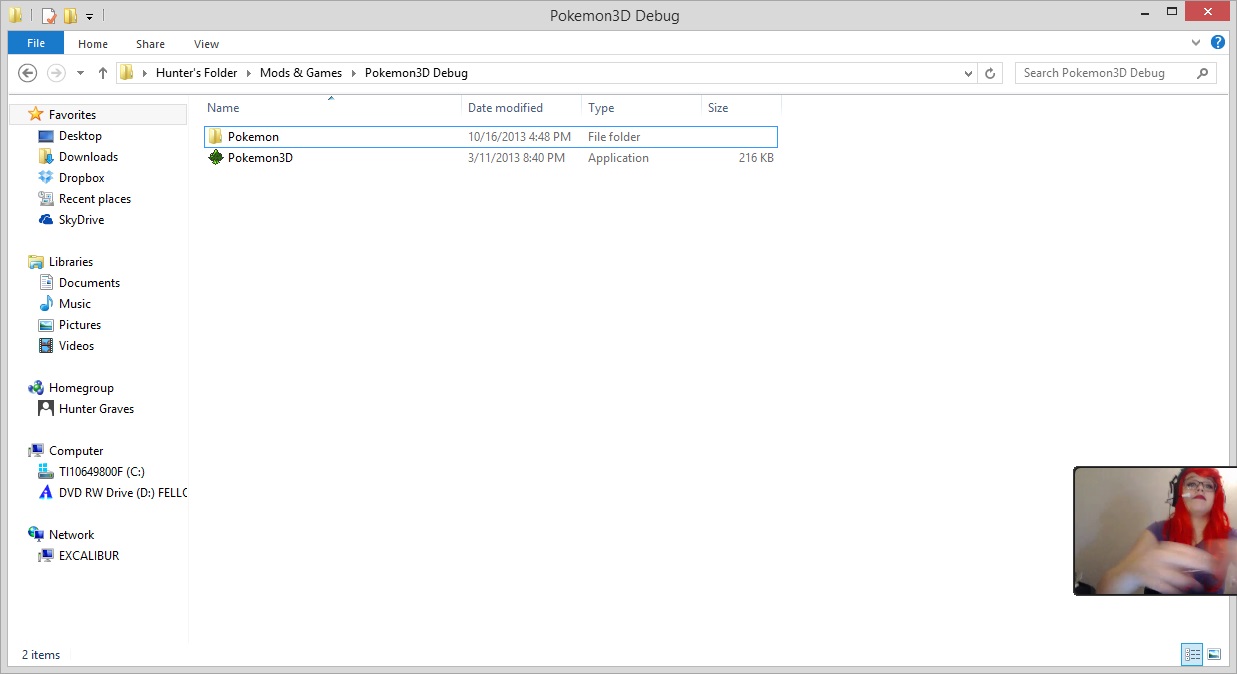The width and height of the screenshot is (1237, 674).
Task: Select Network in the navigation pane
Action: (71, 535)
